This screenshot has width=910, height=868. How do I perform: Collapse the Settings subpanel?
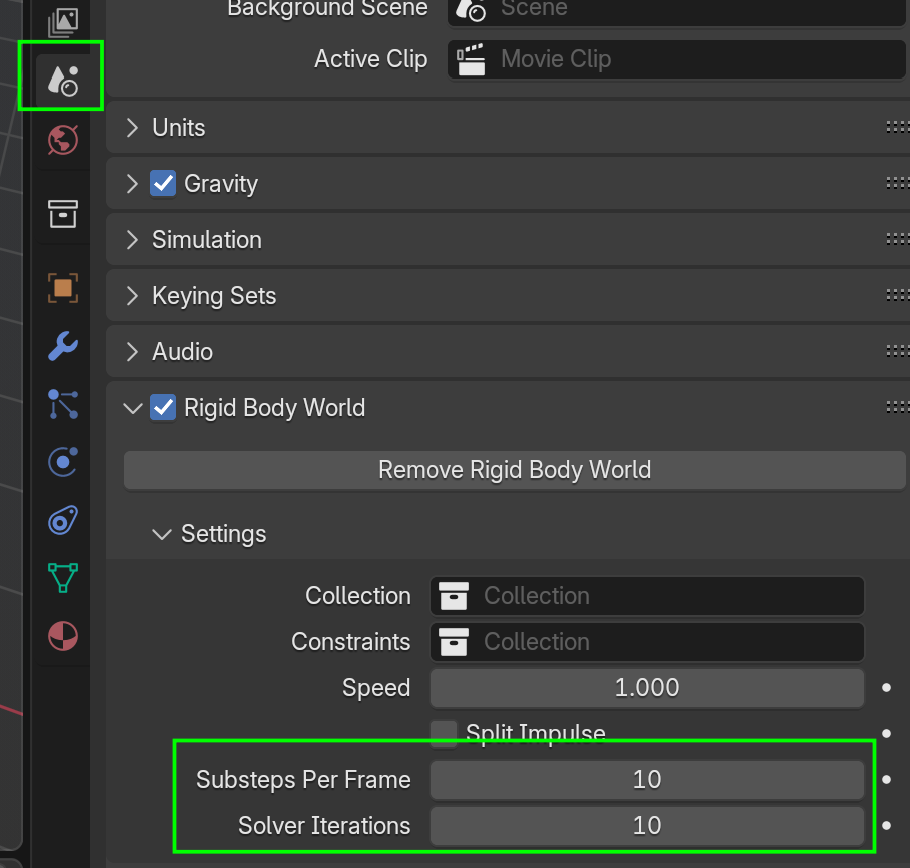pyautogui.click(x=161, y=534)
